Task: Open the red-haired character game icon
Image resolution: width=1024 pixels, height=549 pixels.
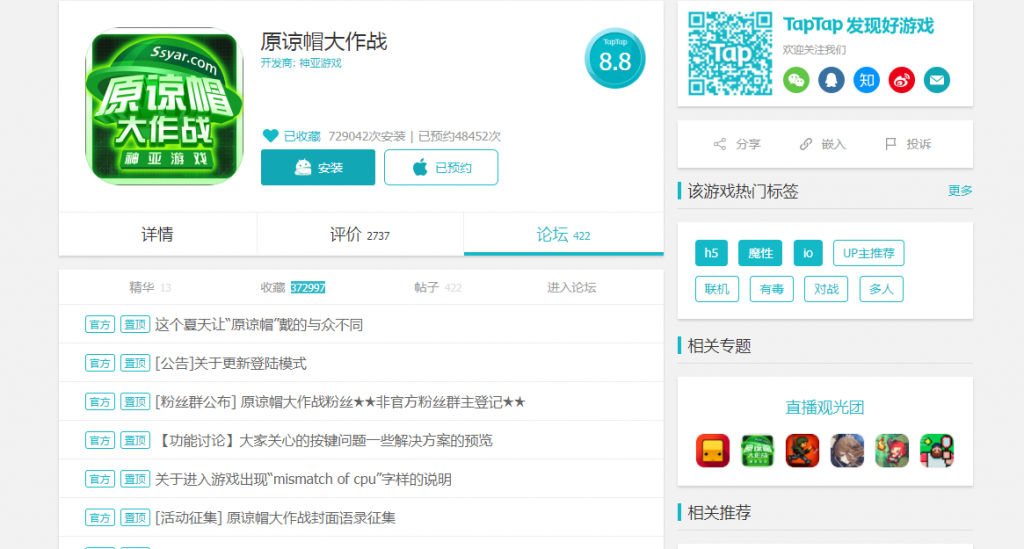Action: click(892, 450)
